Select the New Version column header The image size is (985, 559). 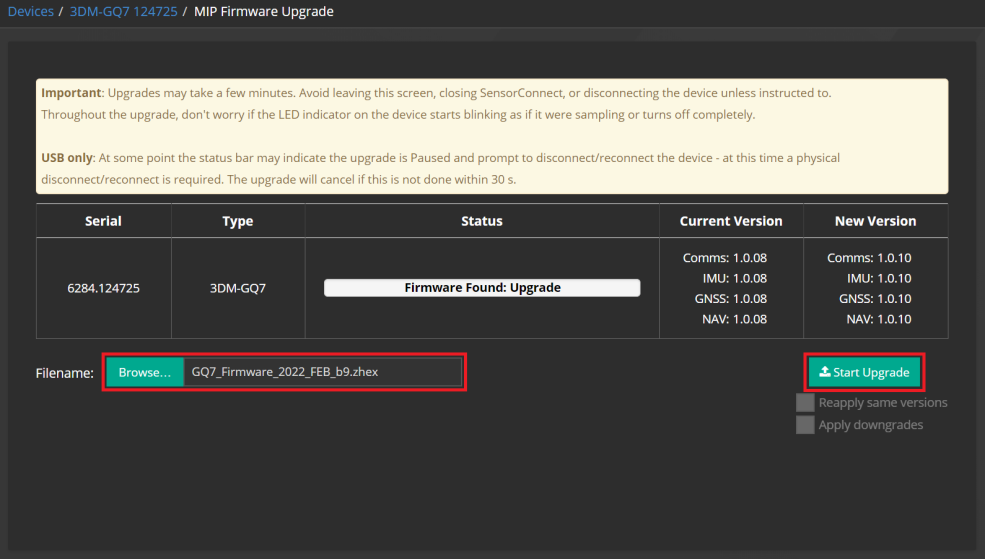click(x=875, y=221)
